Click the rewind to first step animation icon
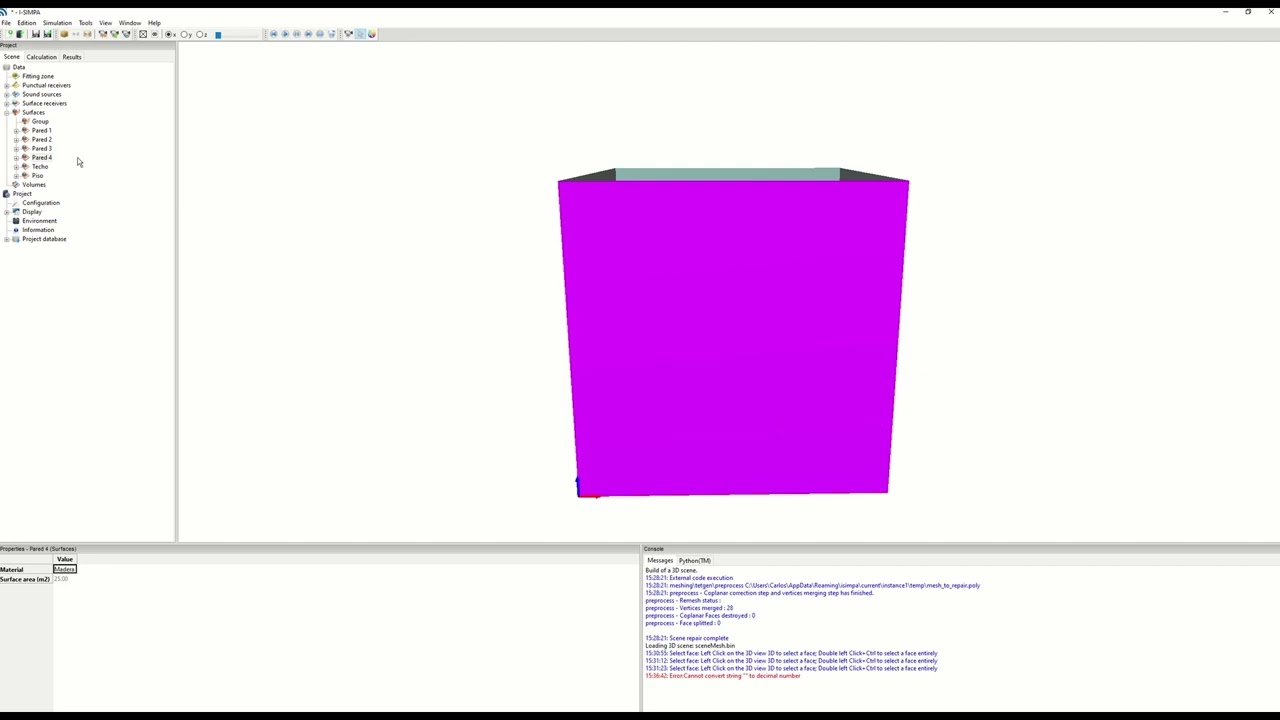Screen dimensions: 1280x720 274,34
